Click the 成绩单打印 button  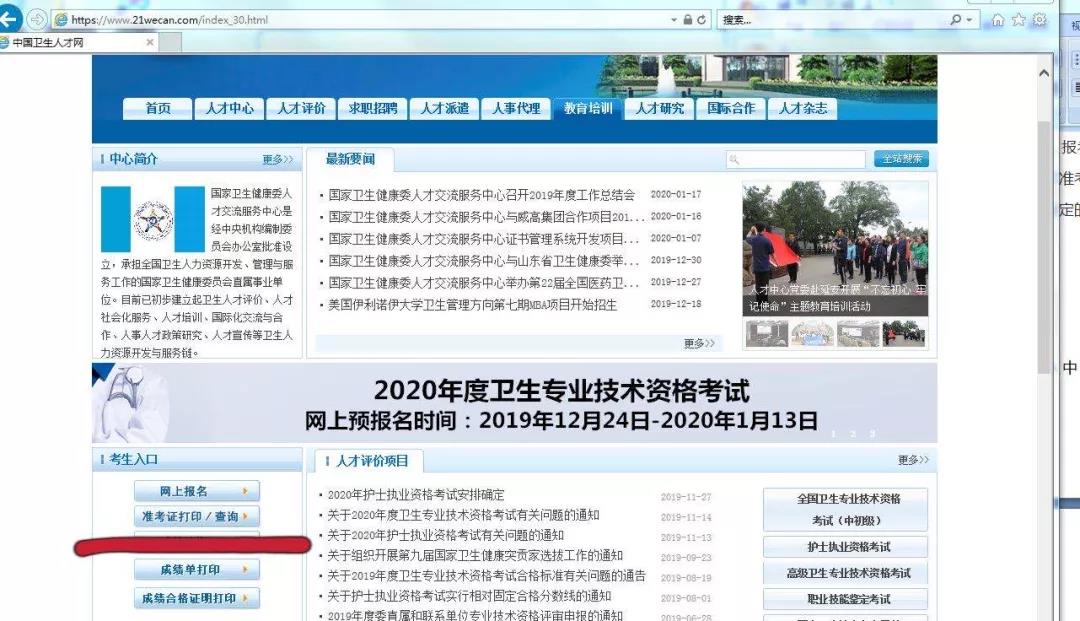[x=197, y=569]
